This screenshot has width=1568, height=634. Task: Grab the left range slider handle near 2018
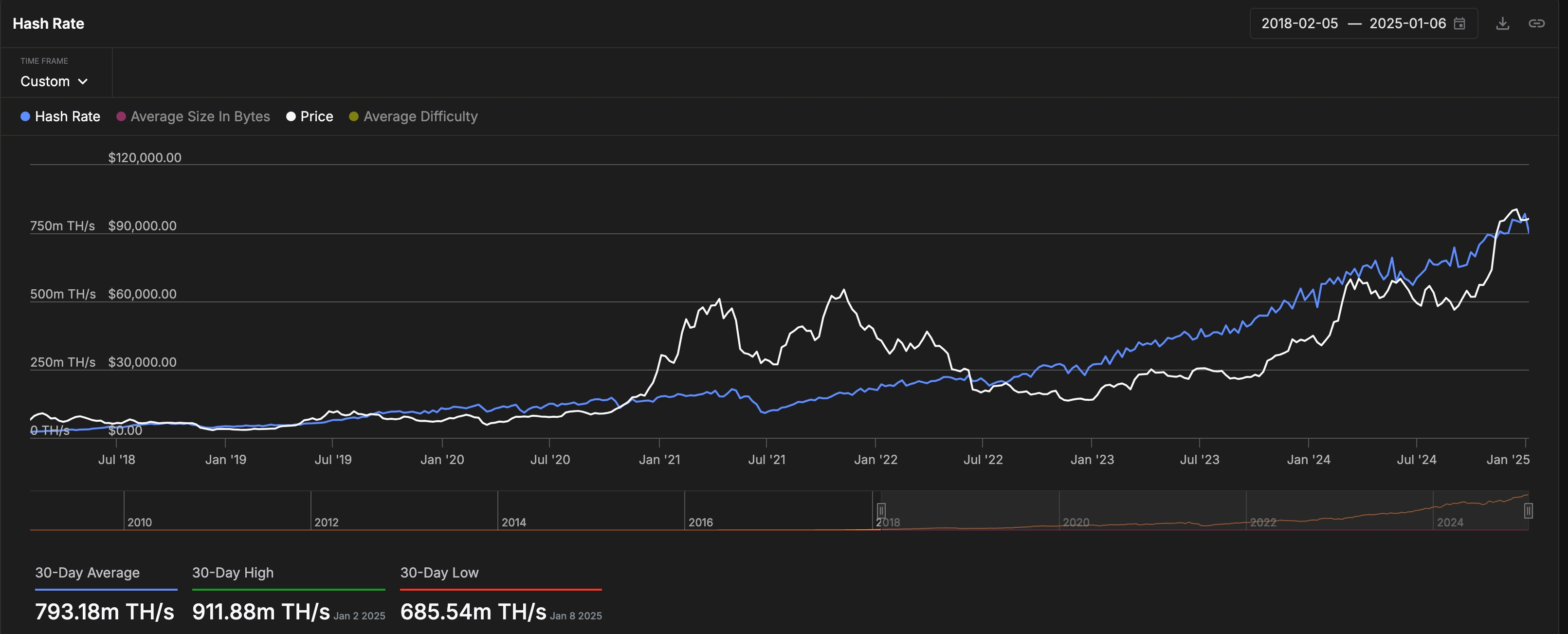coord(881,510)
